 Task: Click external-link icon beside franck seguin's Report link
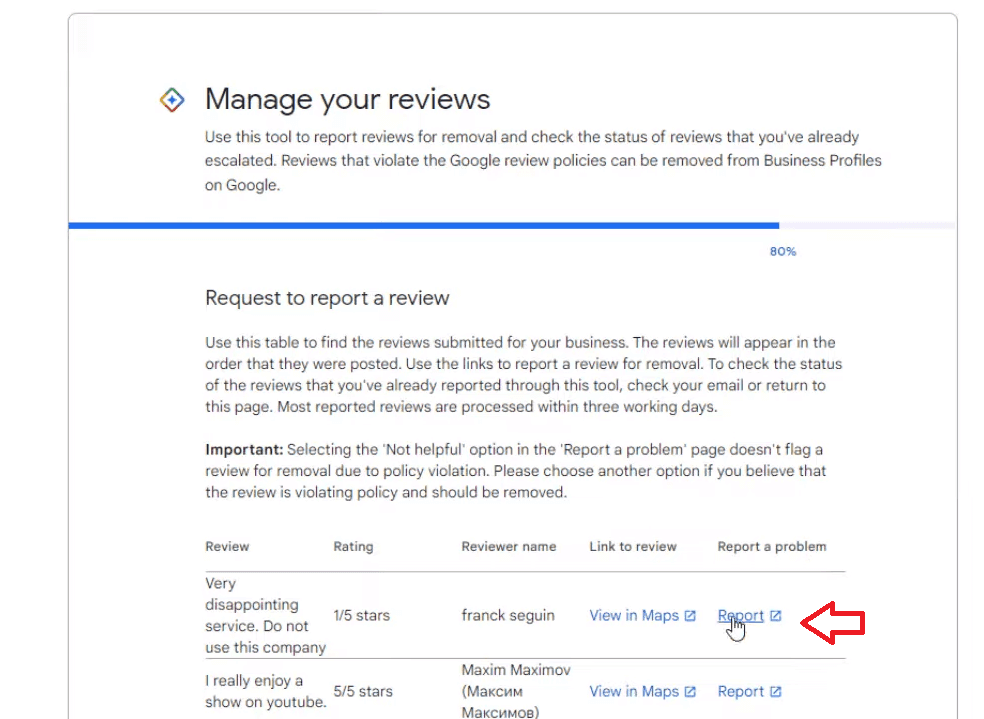tap(773, 615)
